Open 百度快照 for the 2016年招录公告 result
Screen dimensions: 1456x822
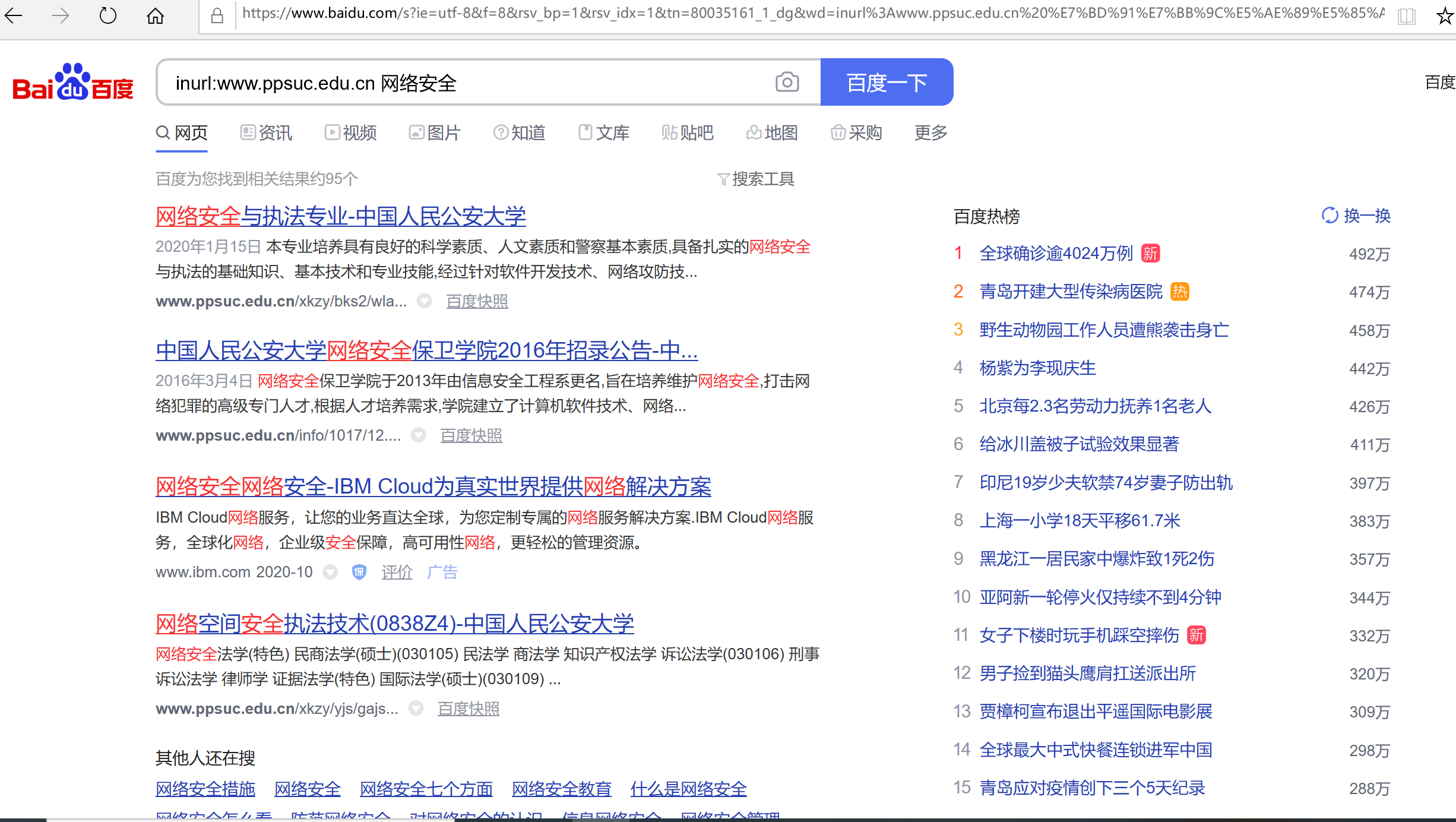[471, 435]
